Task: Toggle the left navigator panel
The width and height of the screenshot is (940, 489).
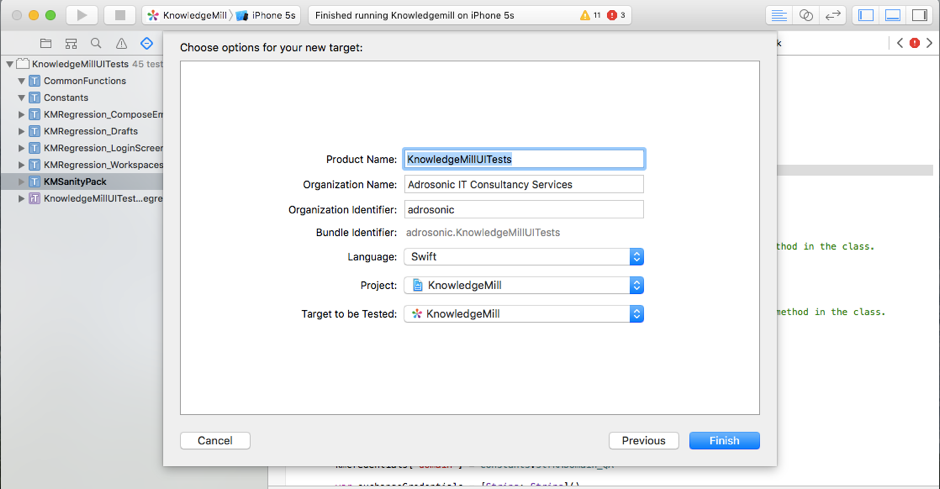Action: click(x=866, y=15)
